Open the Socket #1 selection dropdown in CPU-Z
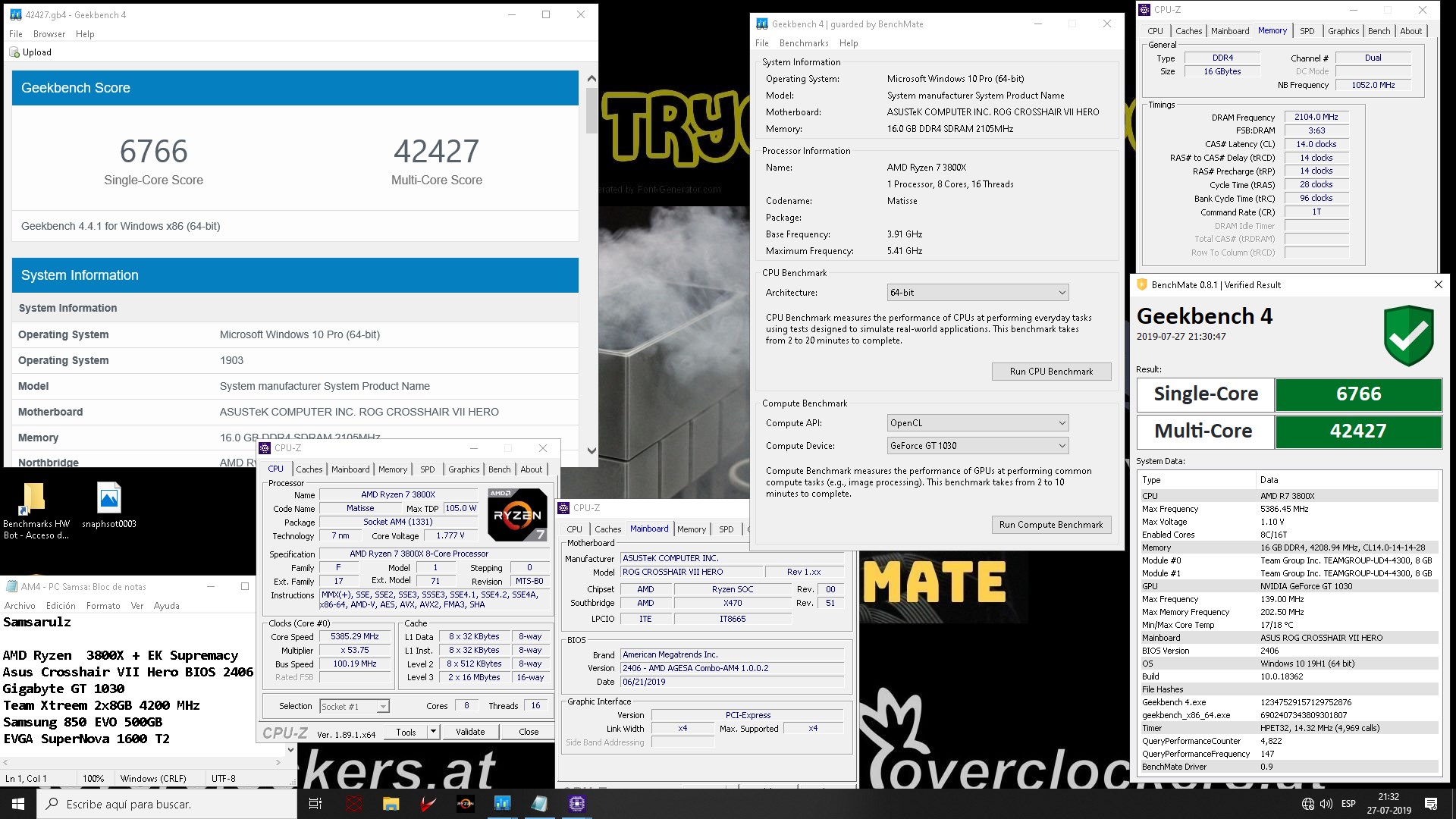Screen dimensions: 1456x819 (354, 706)
